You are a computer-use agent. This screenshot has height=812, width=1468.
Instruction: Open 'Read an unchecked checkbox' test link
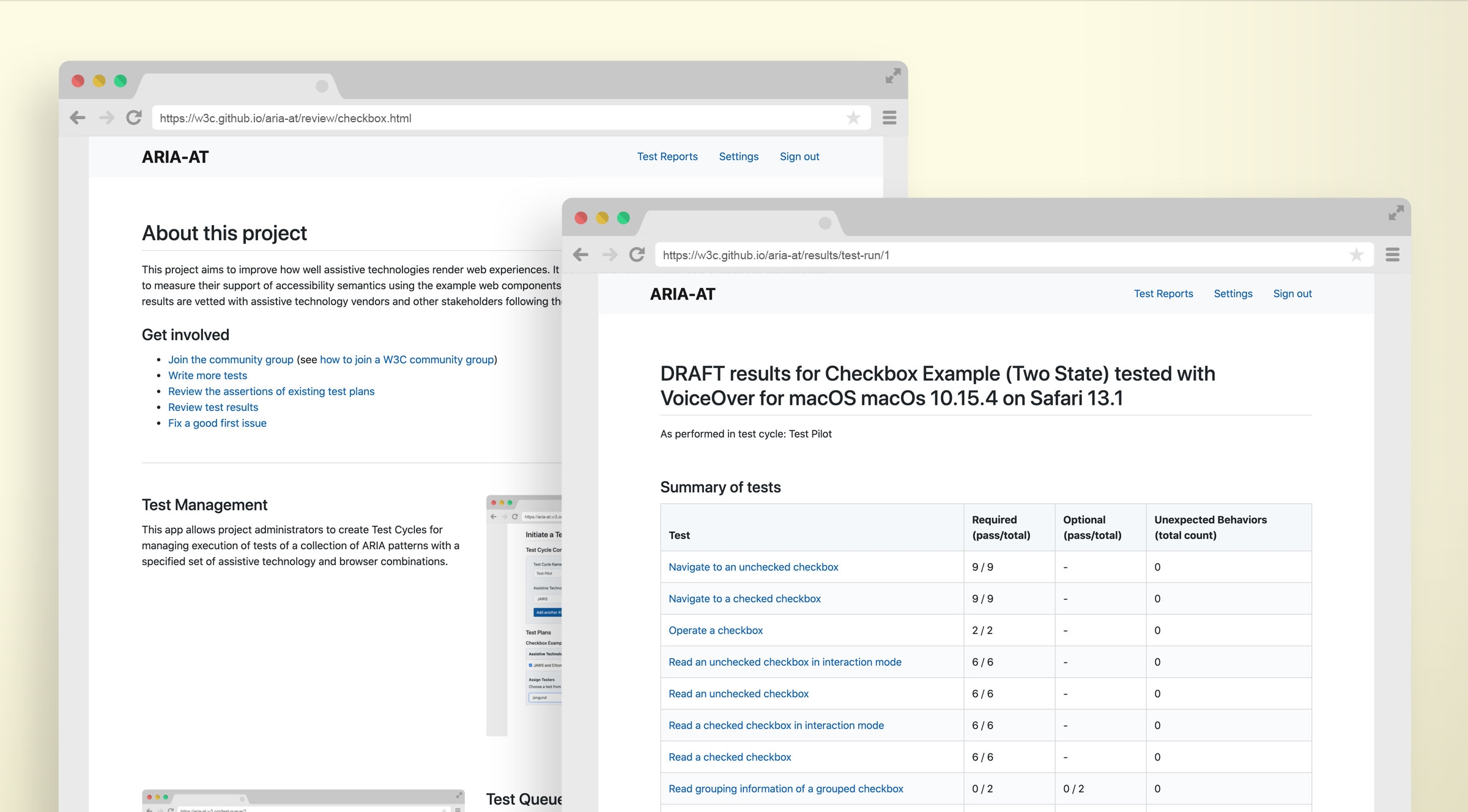pos(738,694)
